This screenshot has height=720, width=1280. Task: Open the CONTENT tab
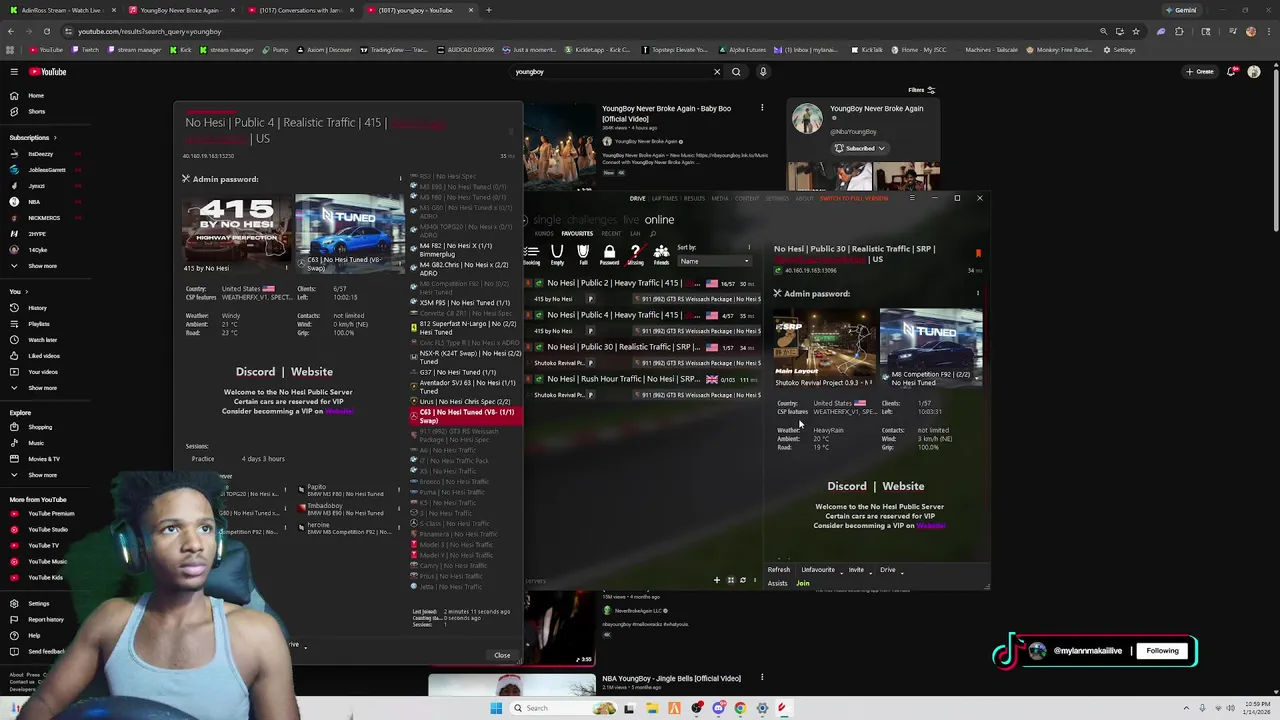(x=747, y=198)
